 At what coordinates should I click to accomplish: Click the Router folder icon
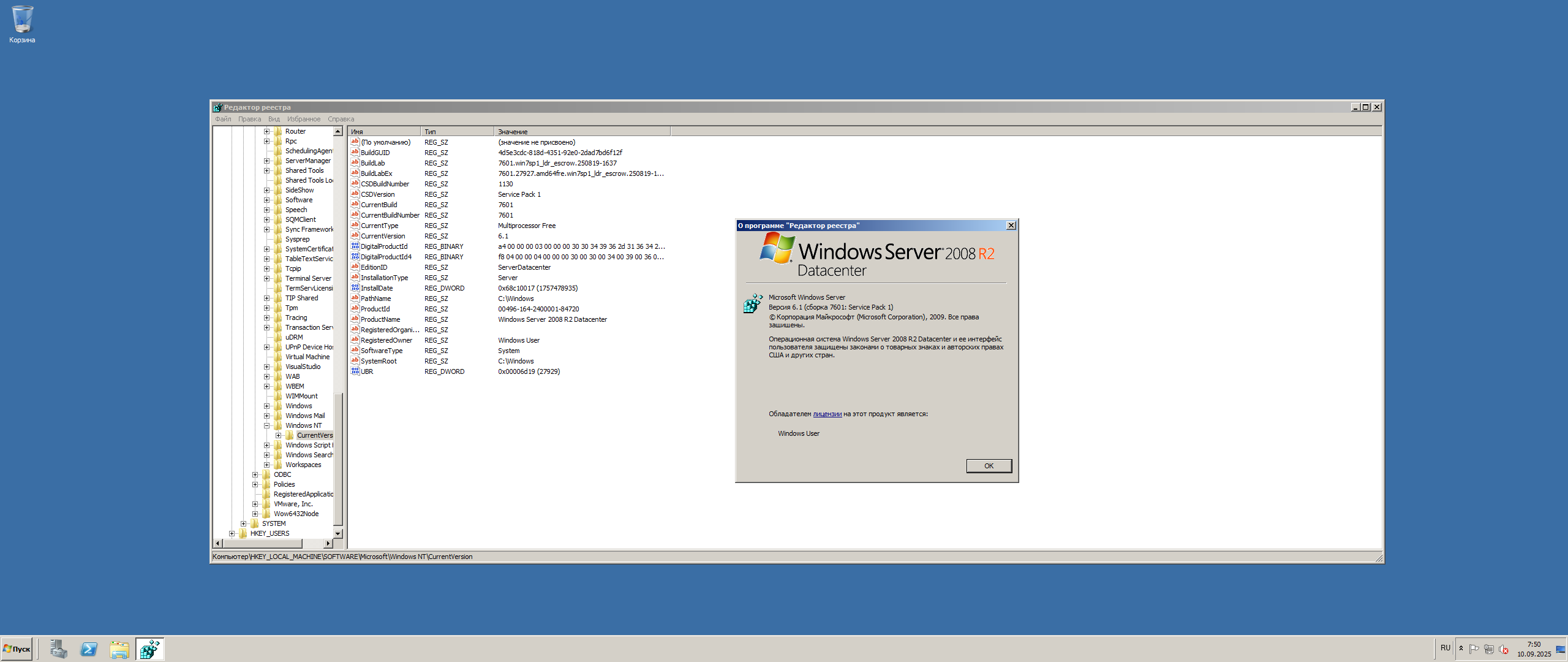point(278,131)
